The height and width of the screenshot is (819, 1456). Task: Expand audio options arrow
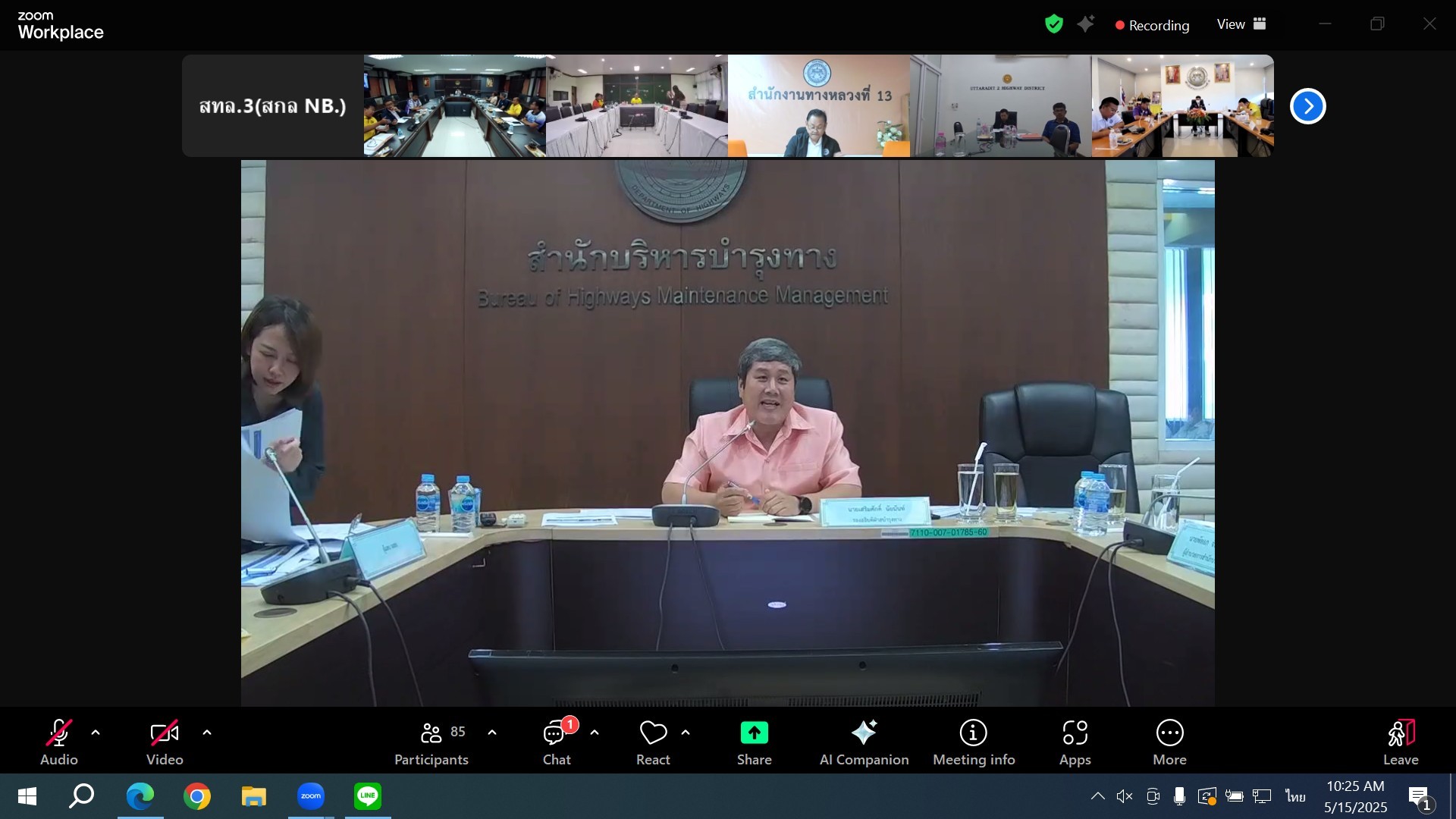(x=96, y=733)
